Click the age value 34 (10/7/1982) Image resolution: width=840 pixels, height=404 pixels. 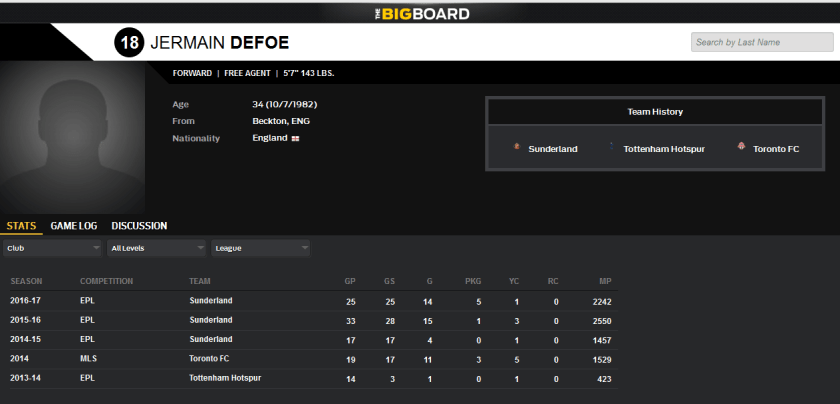pyautogui.click(x=284, y=104)
